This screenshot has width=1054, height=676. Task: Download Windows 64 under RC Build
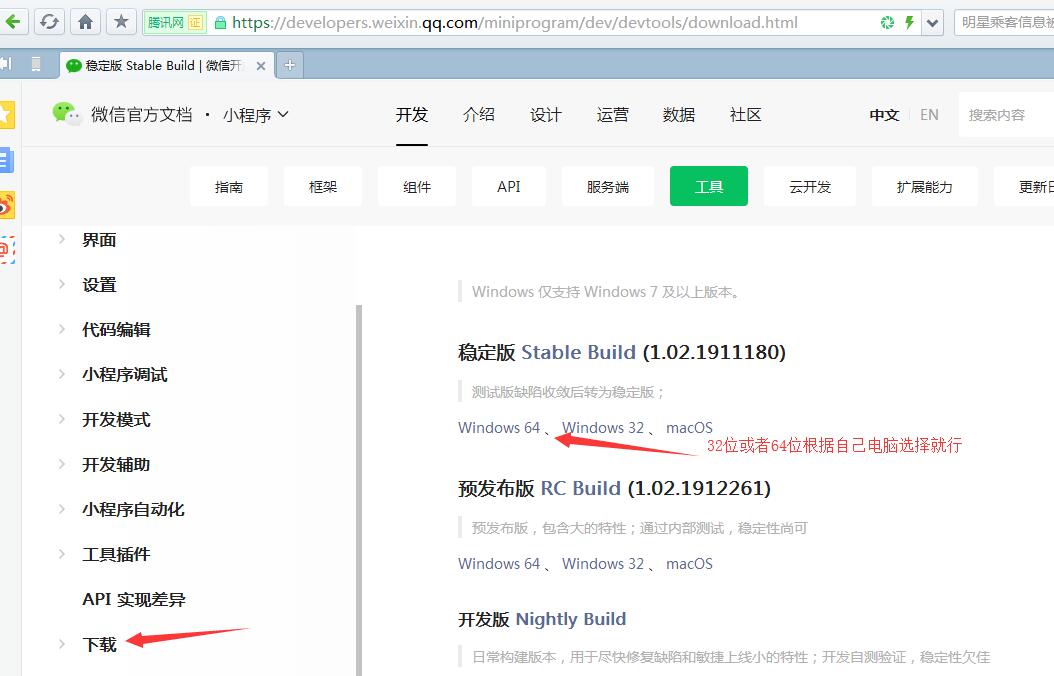pyautogui.click(x=499, y=564)
